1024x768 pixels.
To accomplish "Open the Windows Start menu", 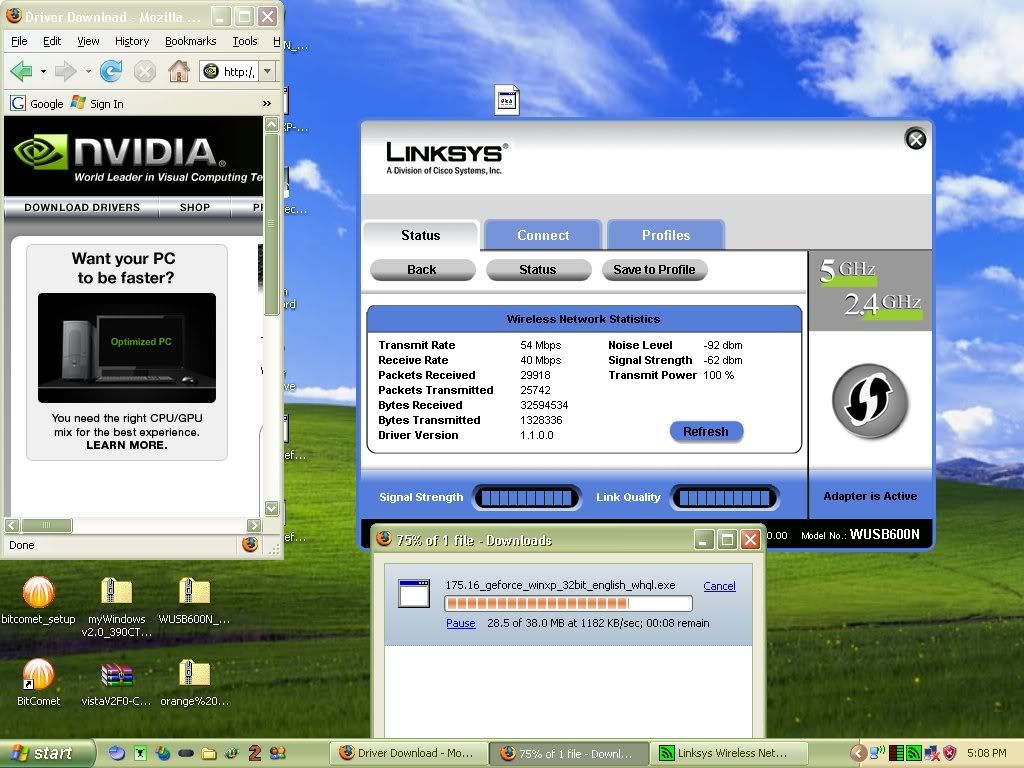I will coord(46,753).
